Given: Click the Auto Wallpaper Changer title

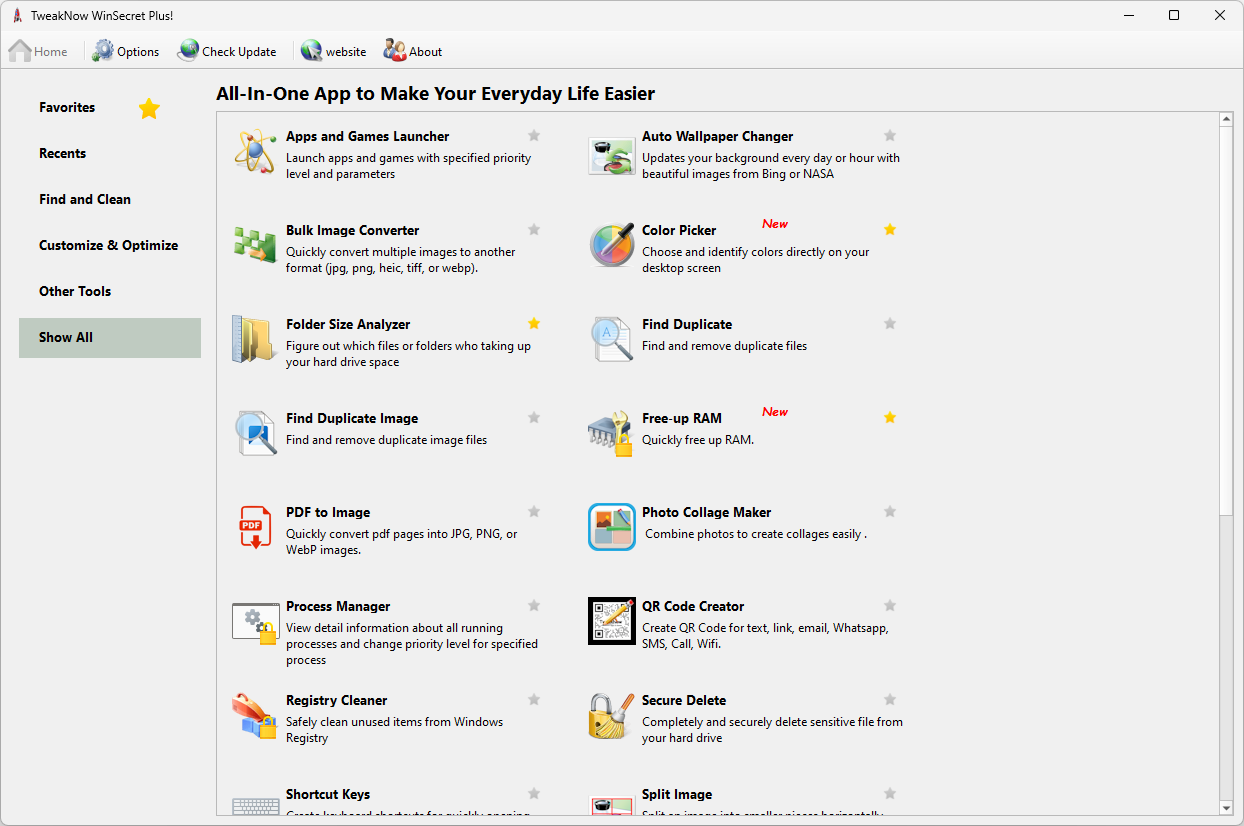Looking at the screenshot, I should (x=717, y=136).
